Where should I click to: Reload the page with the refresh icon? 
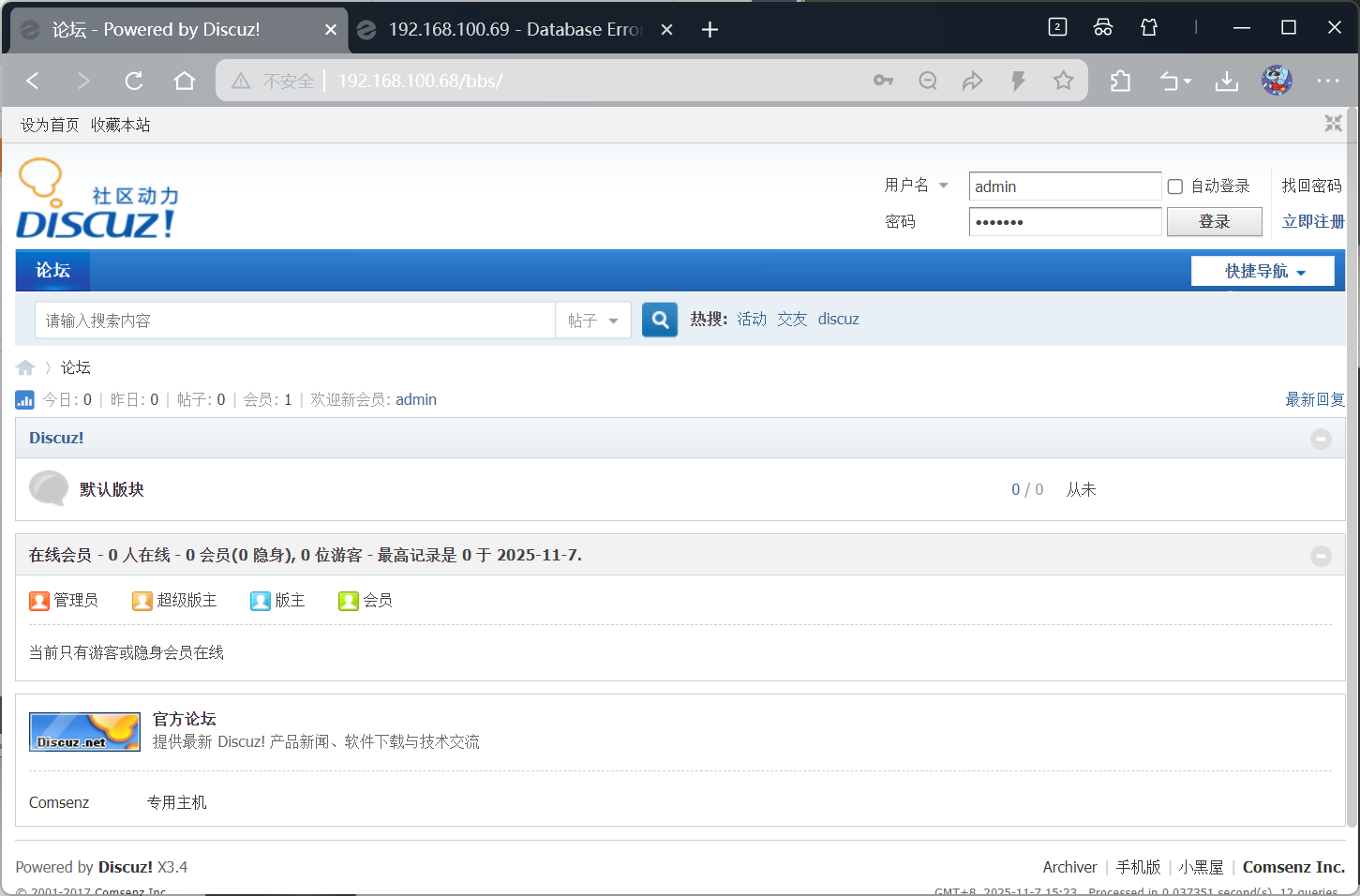(x=134, y=81)
